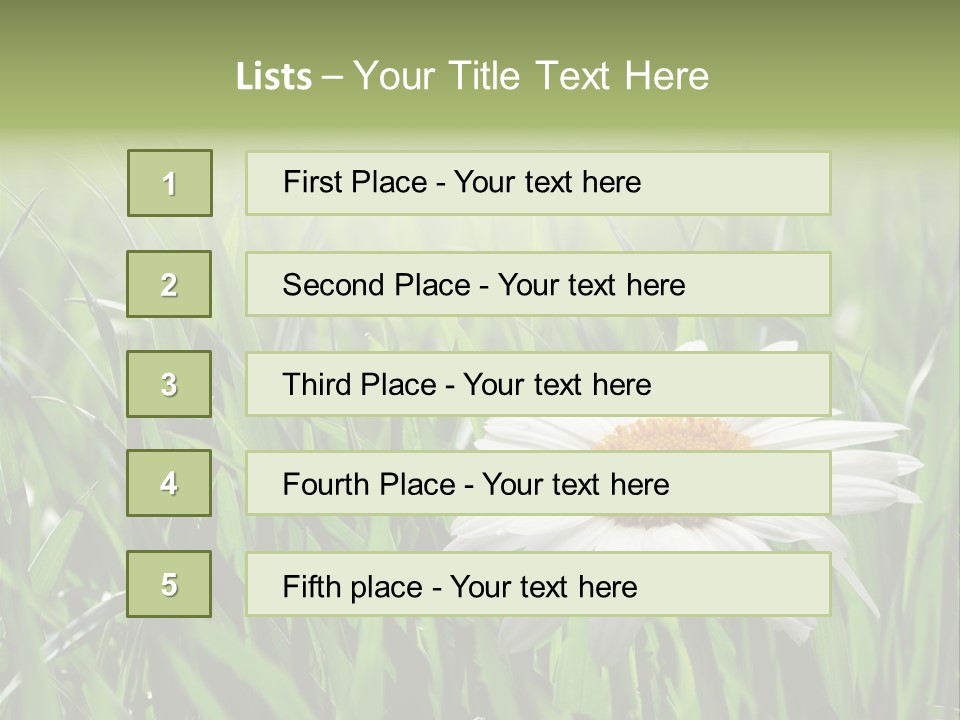This screenshot has height=720, width=960.
Task: Select the number 1 box
Action: click(170, 183)
